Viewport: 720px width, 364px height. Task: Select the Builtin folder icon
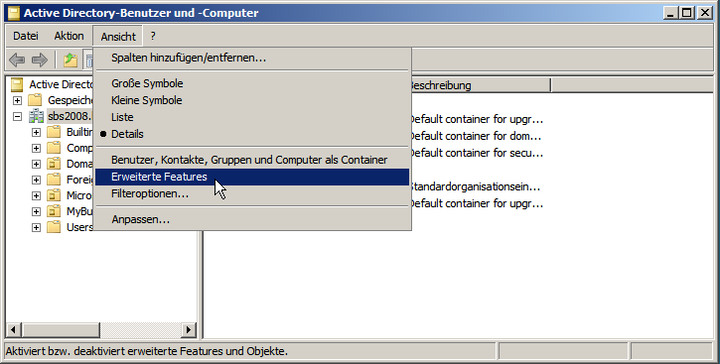pos(54,132)
